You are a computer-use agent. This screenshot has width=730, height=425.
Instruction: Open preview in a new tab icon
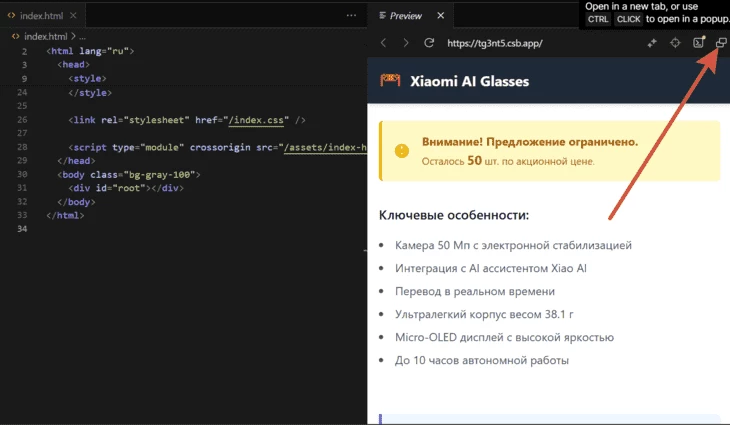(721, 43)
